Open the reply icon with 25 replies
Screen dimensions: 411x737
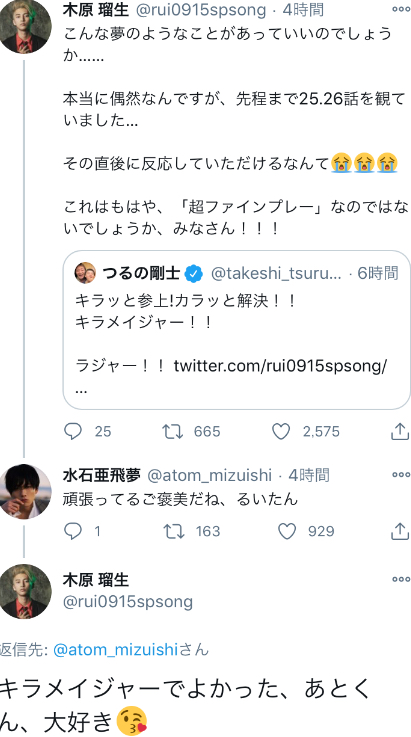72,431
